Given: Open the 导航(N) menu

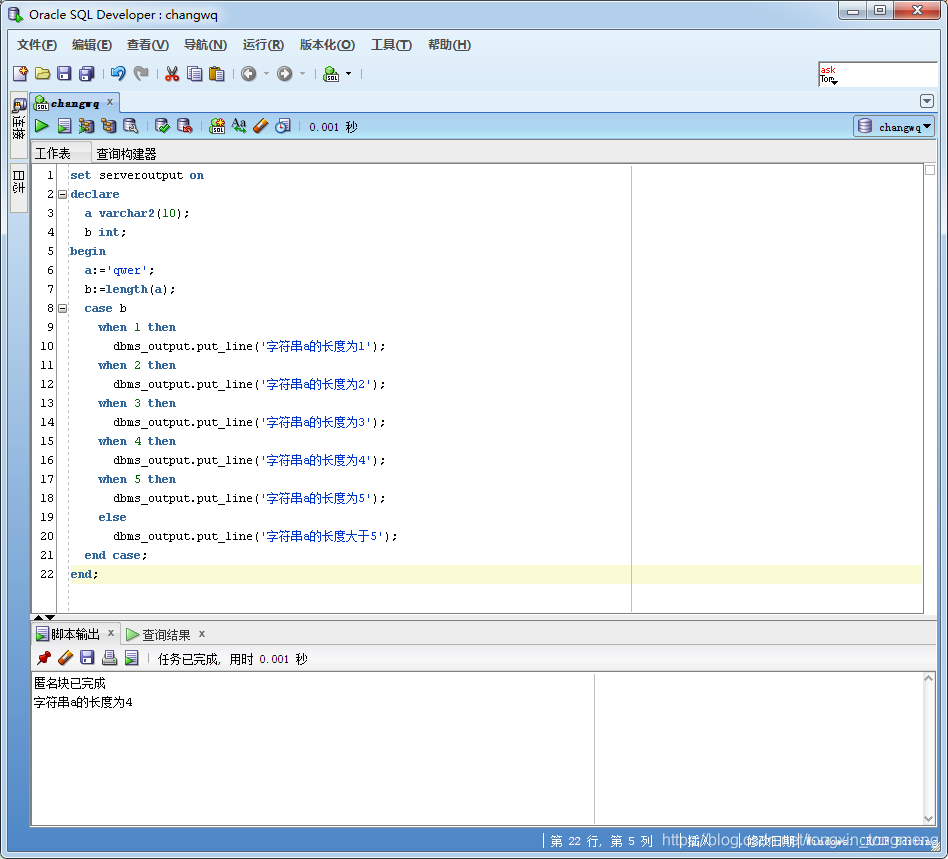Looking at the screenshot, I should [205, 45].
